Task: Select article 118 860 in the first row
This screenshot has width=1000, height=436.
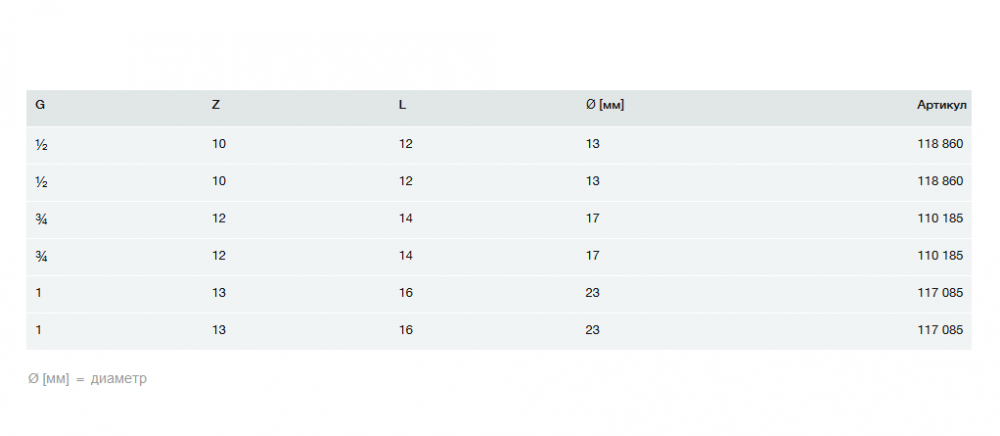Action: pyautogui.click(x=940, y=144)
